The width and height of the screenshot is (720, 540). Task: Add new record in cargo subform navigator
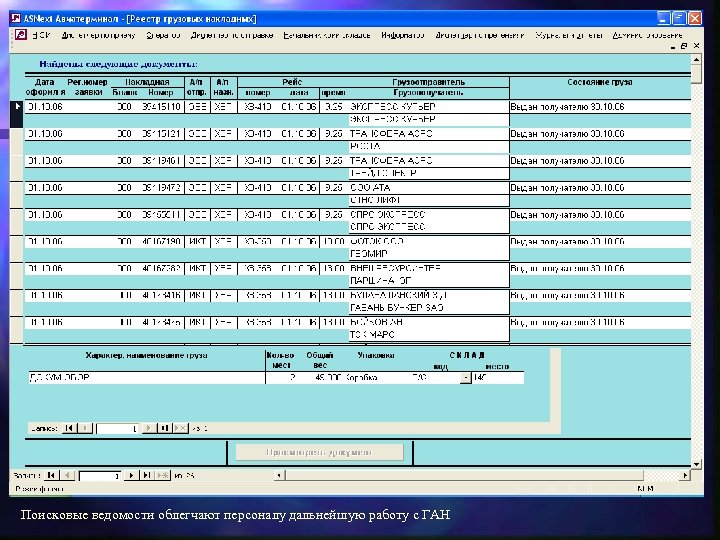[180, 428]
